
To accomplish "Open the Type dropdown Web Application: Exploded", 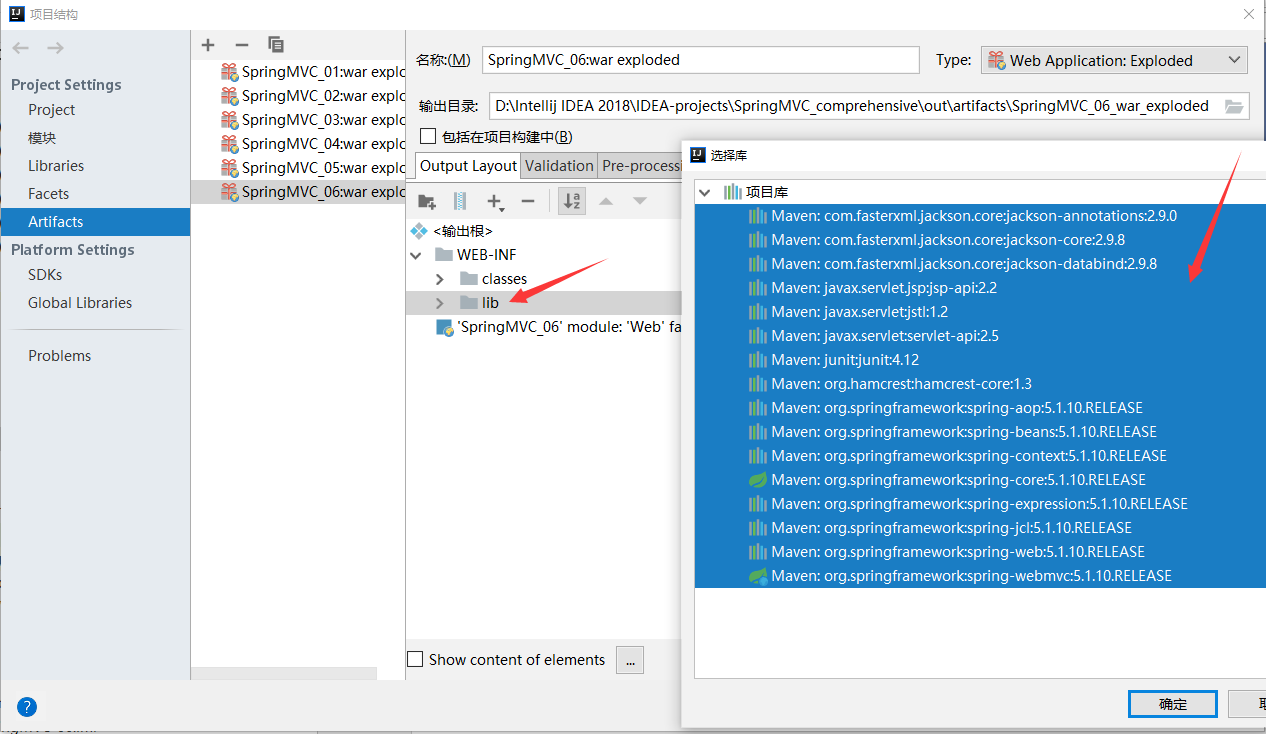I will pos(1114,60).
